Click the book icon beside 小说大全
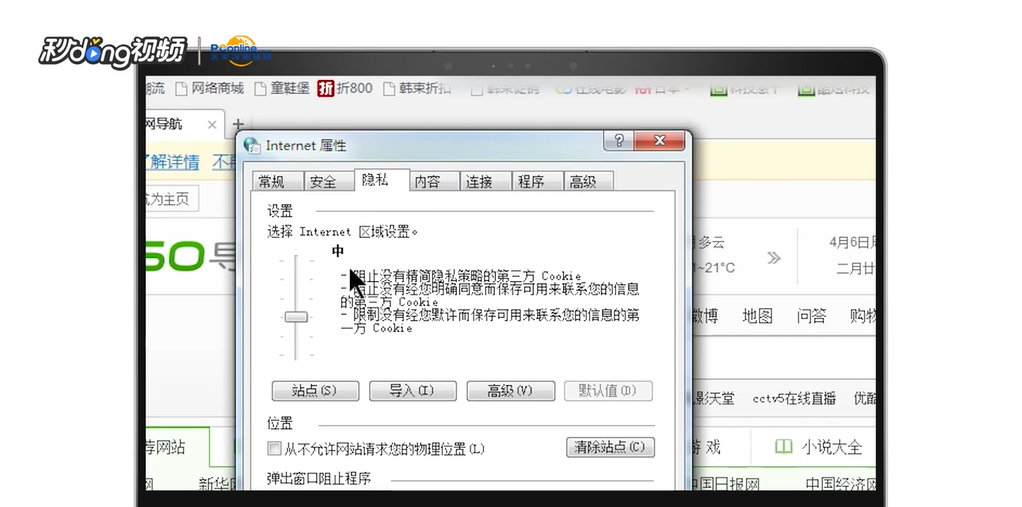 [x=783, y=447]
